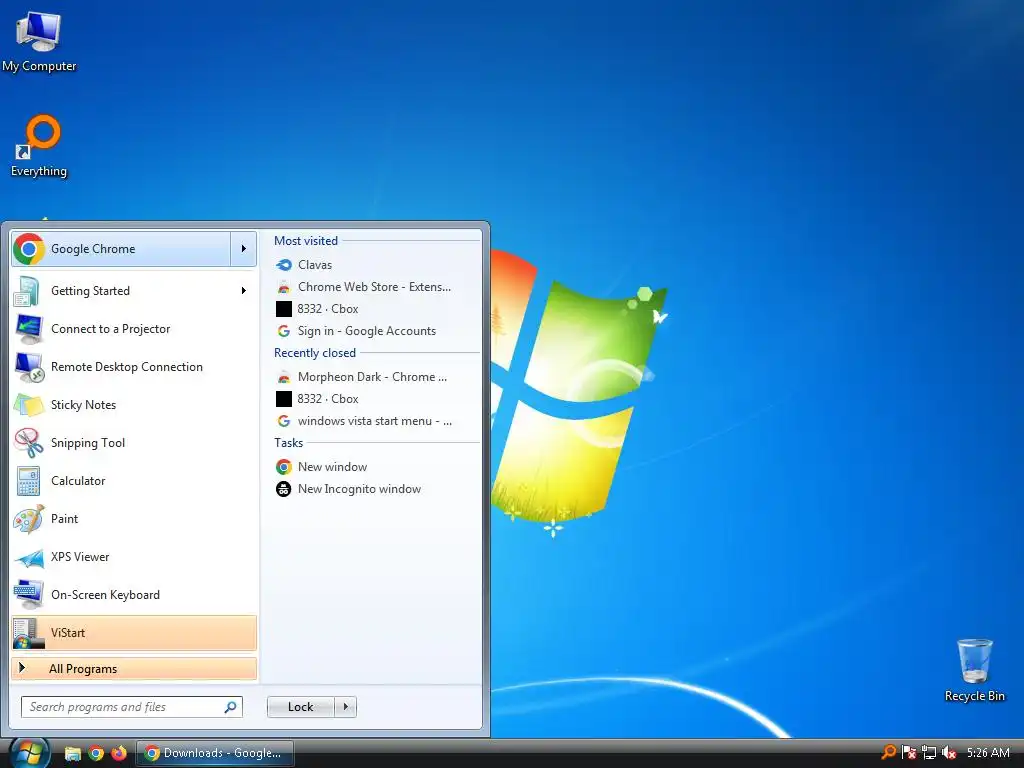Expand the All Programs arrow

(22, 668)
